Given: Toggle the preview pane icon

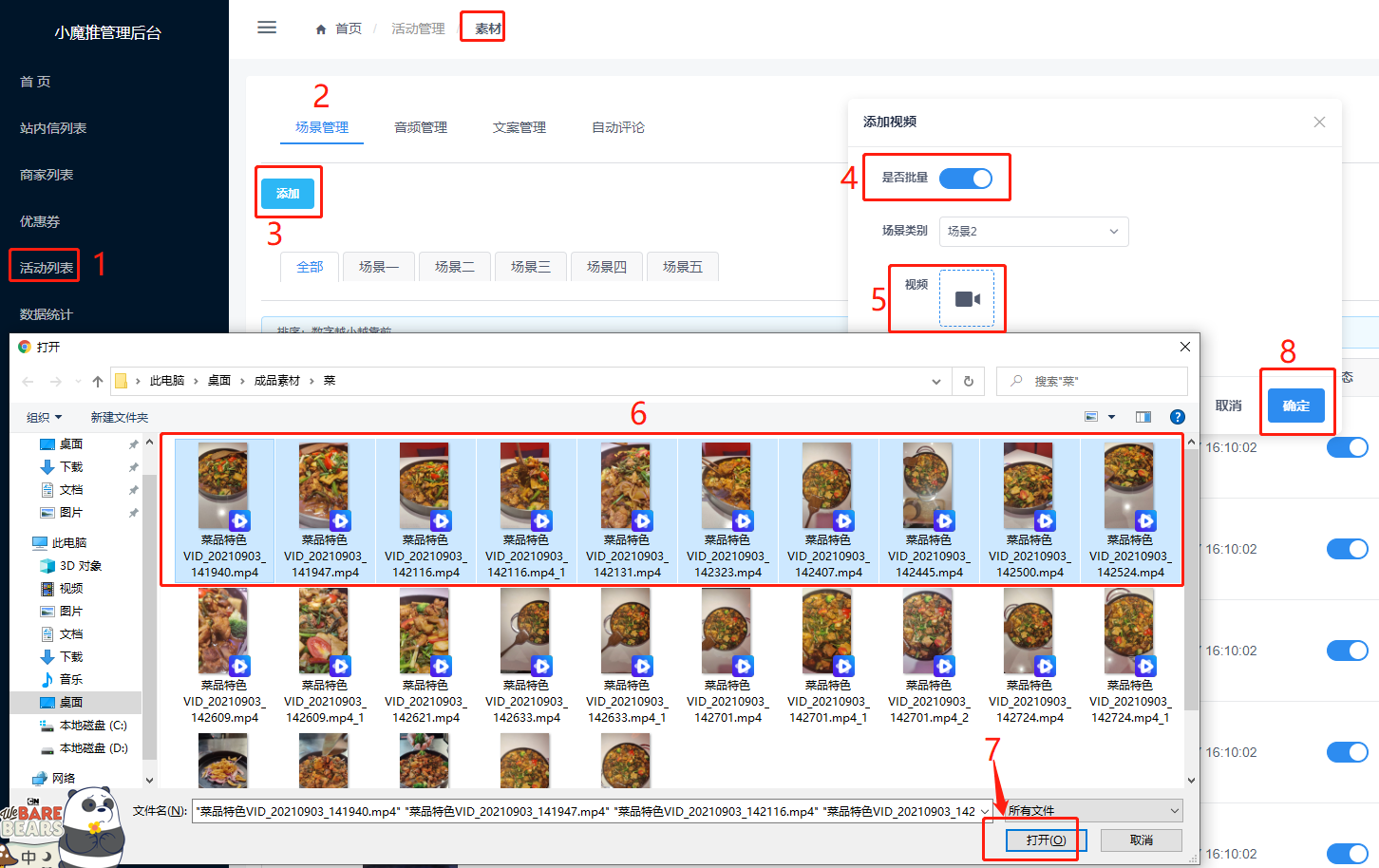Looking at the screenshot, I should coord(1143,417).
